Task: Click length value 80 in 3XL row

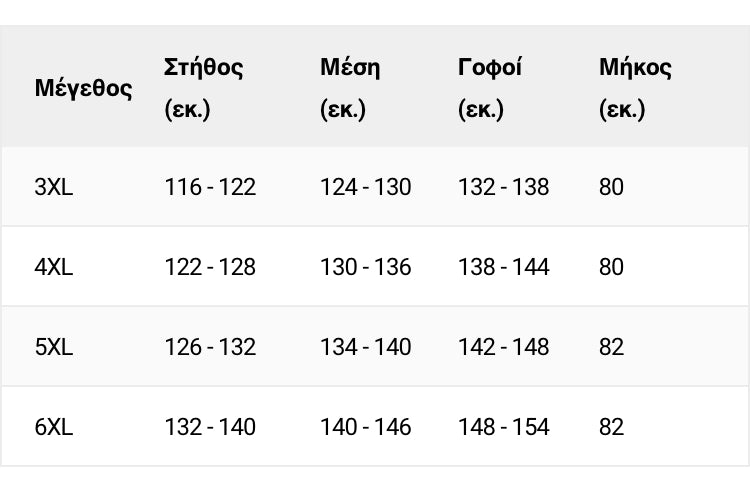Action: pos(611,187)
